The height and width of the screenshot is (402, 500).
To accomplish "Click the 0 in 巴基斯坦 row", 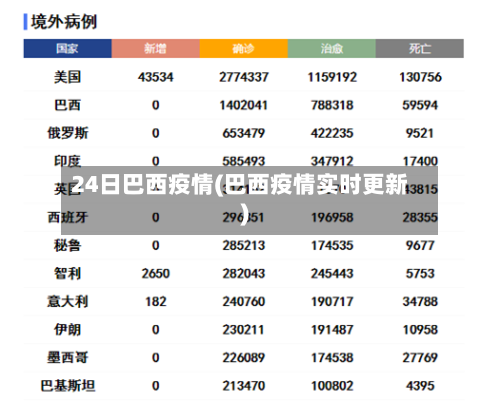I will [156, 386].
